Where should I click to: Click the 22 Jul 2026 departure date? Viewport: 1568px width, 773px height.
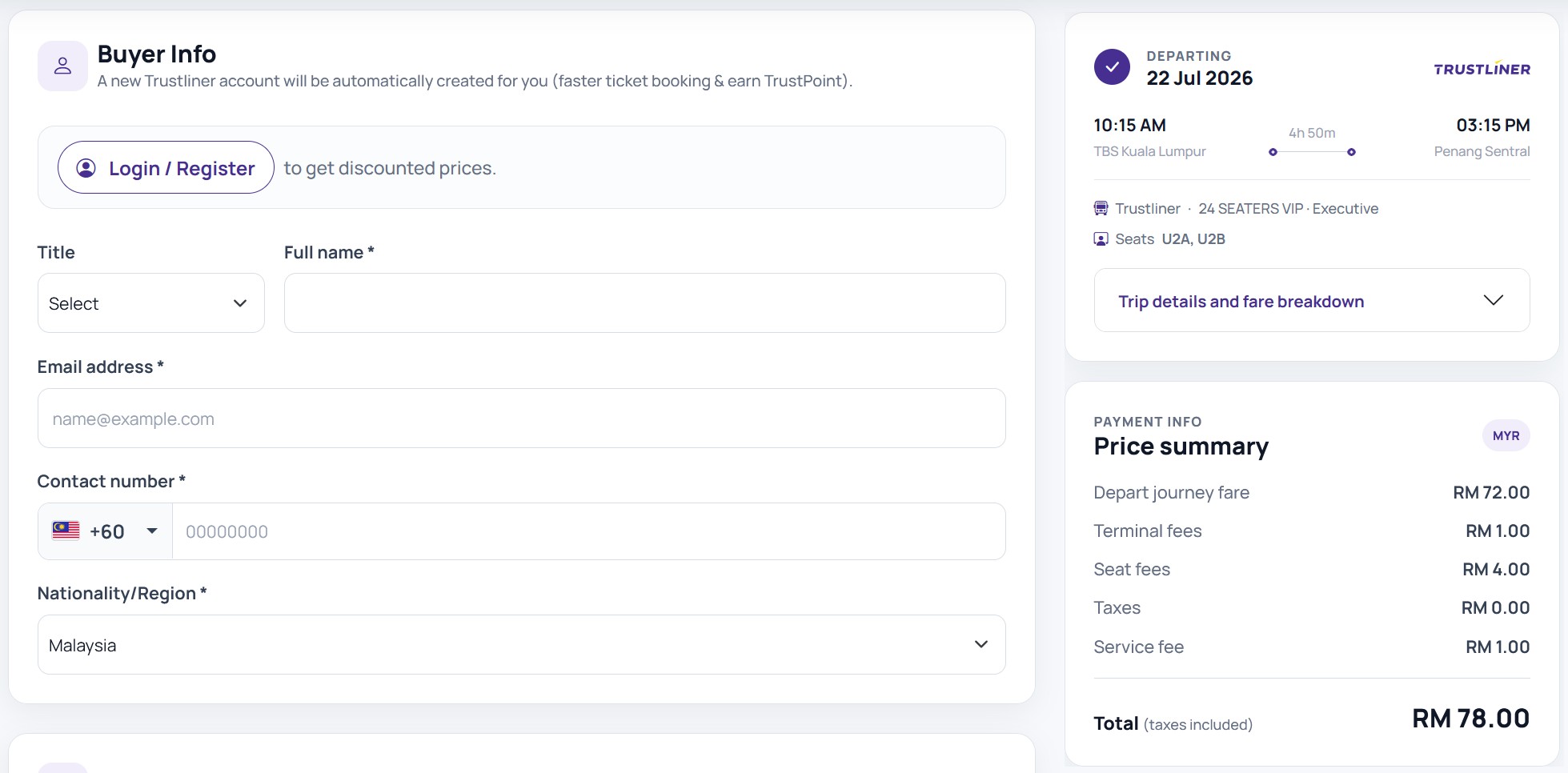[x=1199, y=78]
